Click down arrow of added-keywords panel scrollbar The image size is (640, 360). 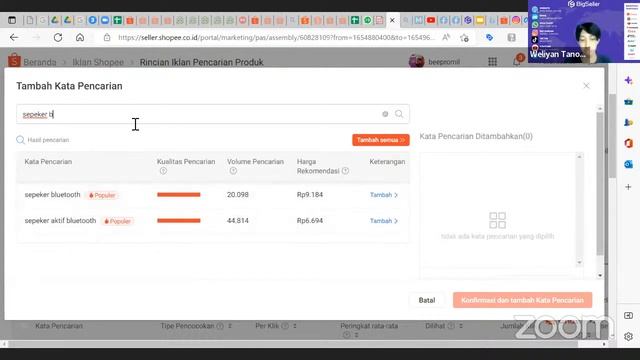tap(579, 262)
